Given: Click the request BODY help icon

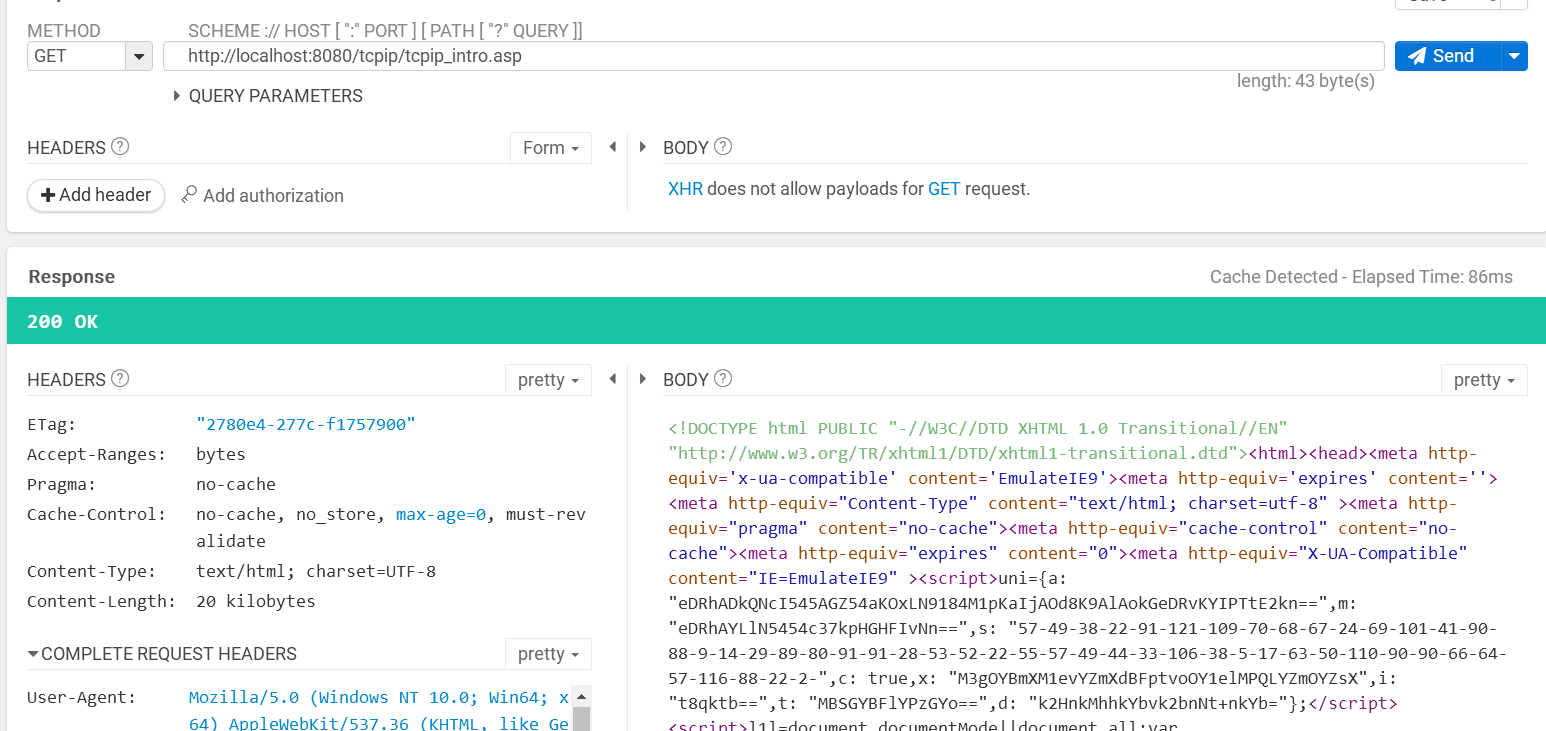Looking at the screenshot, I should 723,147.
